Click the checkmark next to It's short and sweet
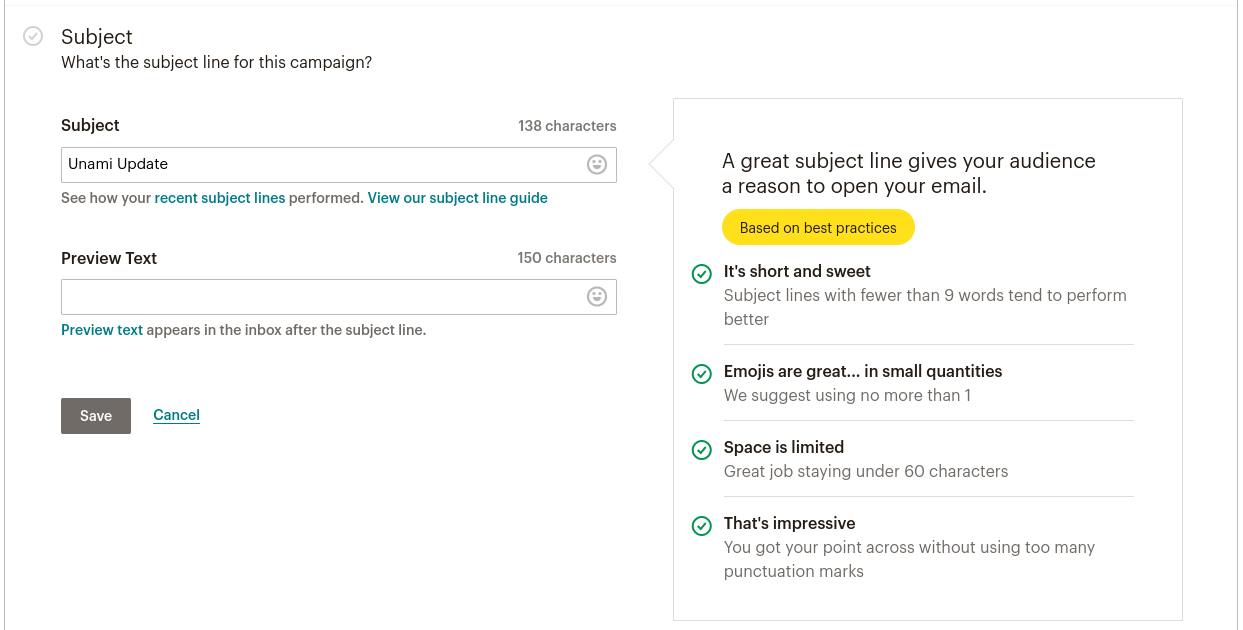 [702, 273]
